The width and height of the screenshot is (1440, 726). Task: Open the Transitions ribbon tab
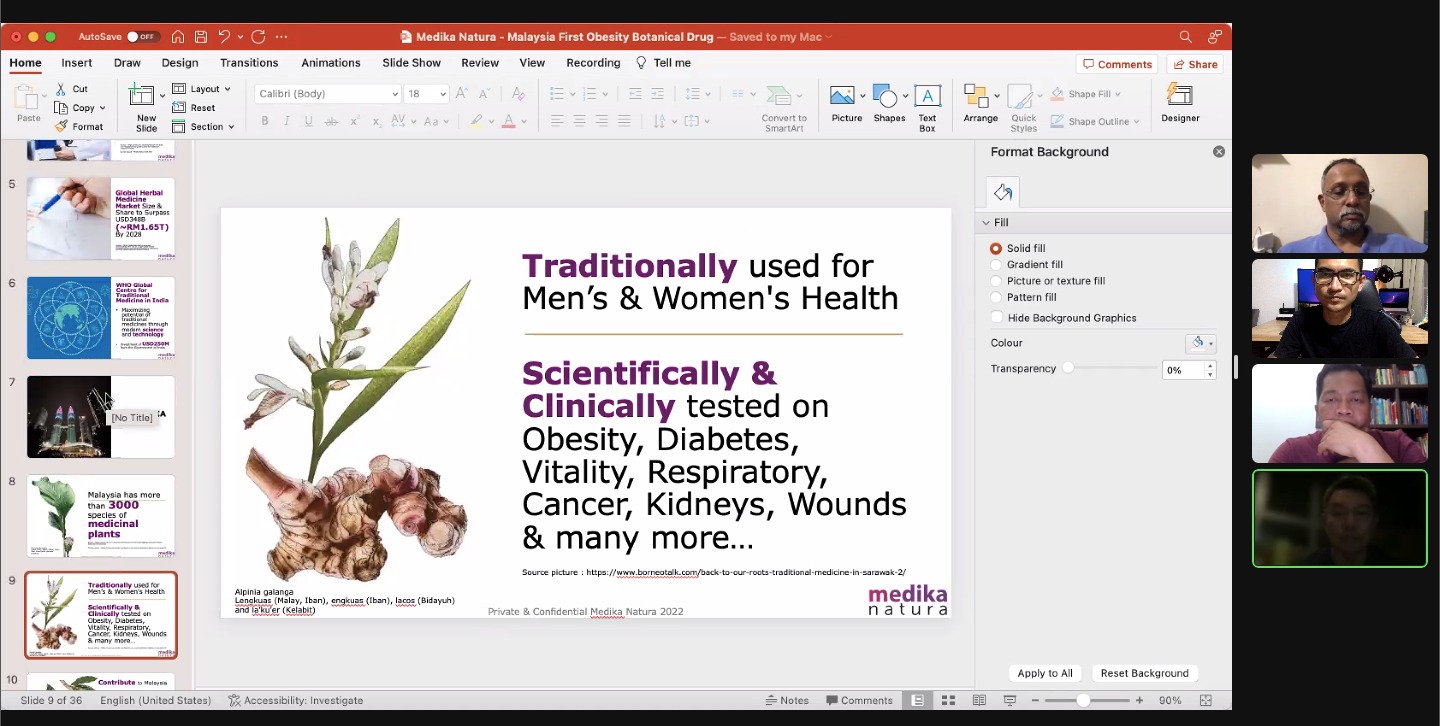coord(249,63)
